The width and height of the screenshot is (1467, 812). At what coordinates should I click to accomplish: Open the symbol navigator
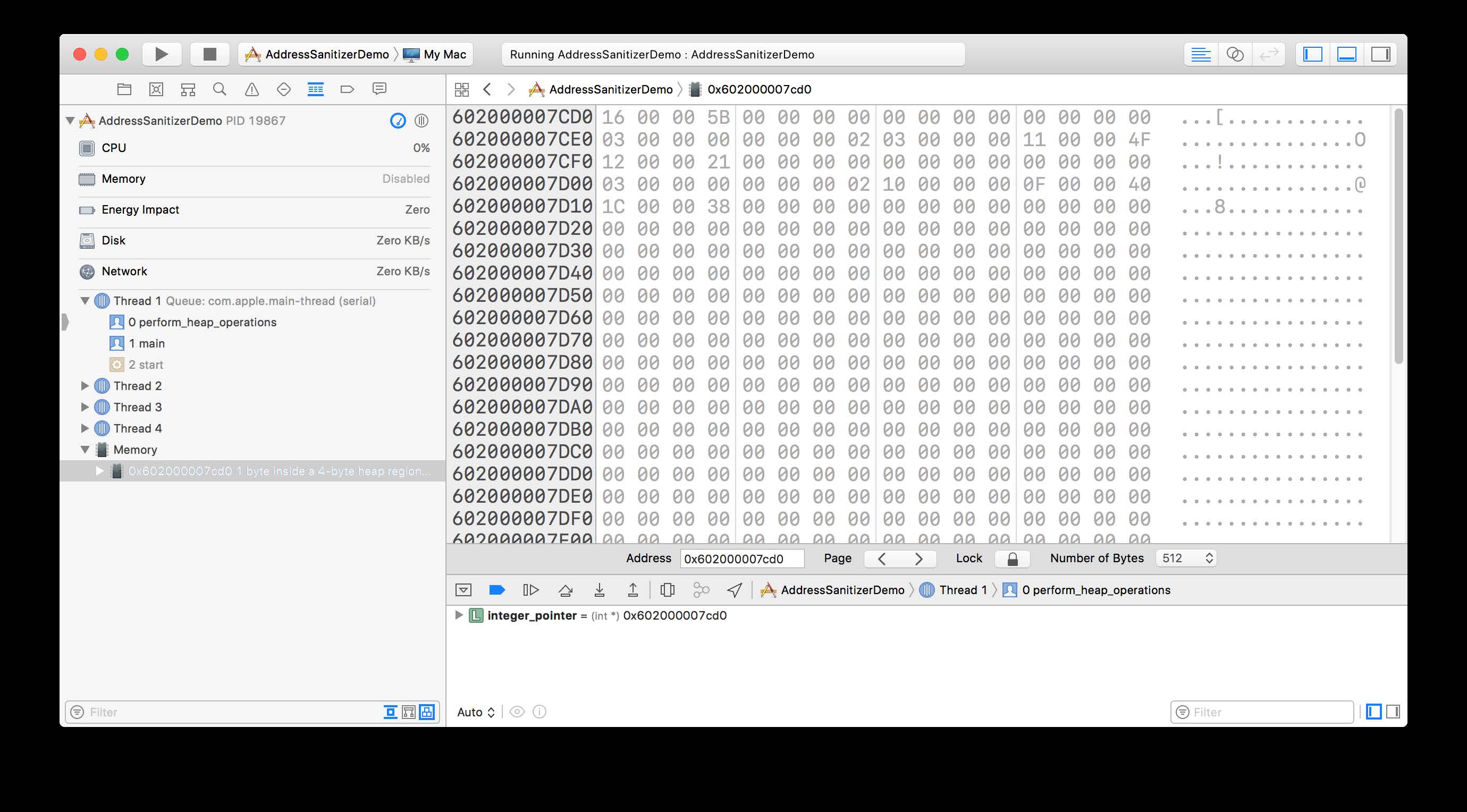(188, 89)
